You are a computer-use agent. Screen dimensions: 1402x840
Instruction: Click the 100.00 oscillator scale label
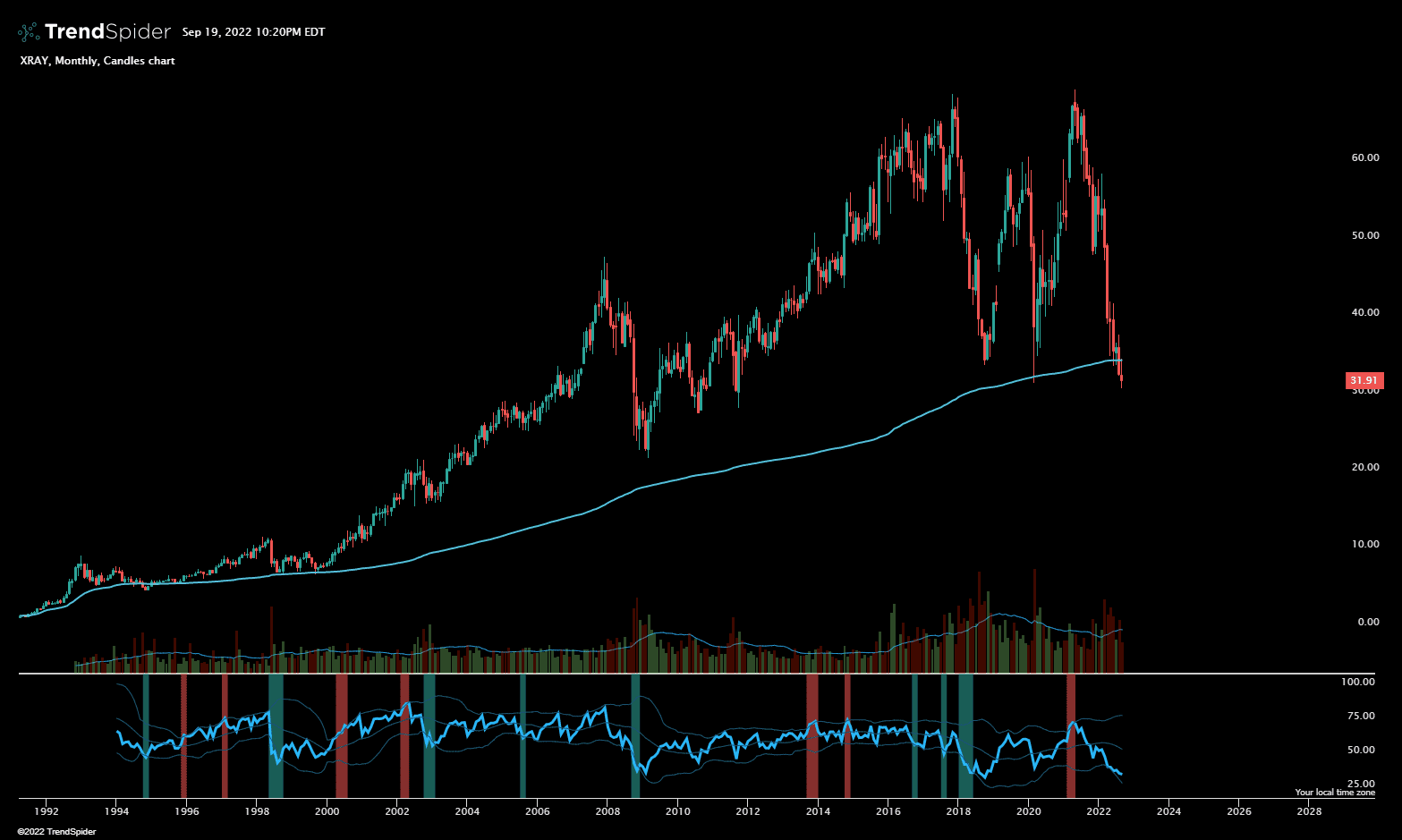point(1357,682)
